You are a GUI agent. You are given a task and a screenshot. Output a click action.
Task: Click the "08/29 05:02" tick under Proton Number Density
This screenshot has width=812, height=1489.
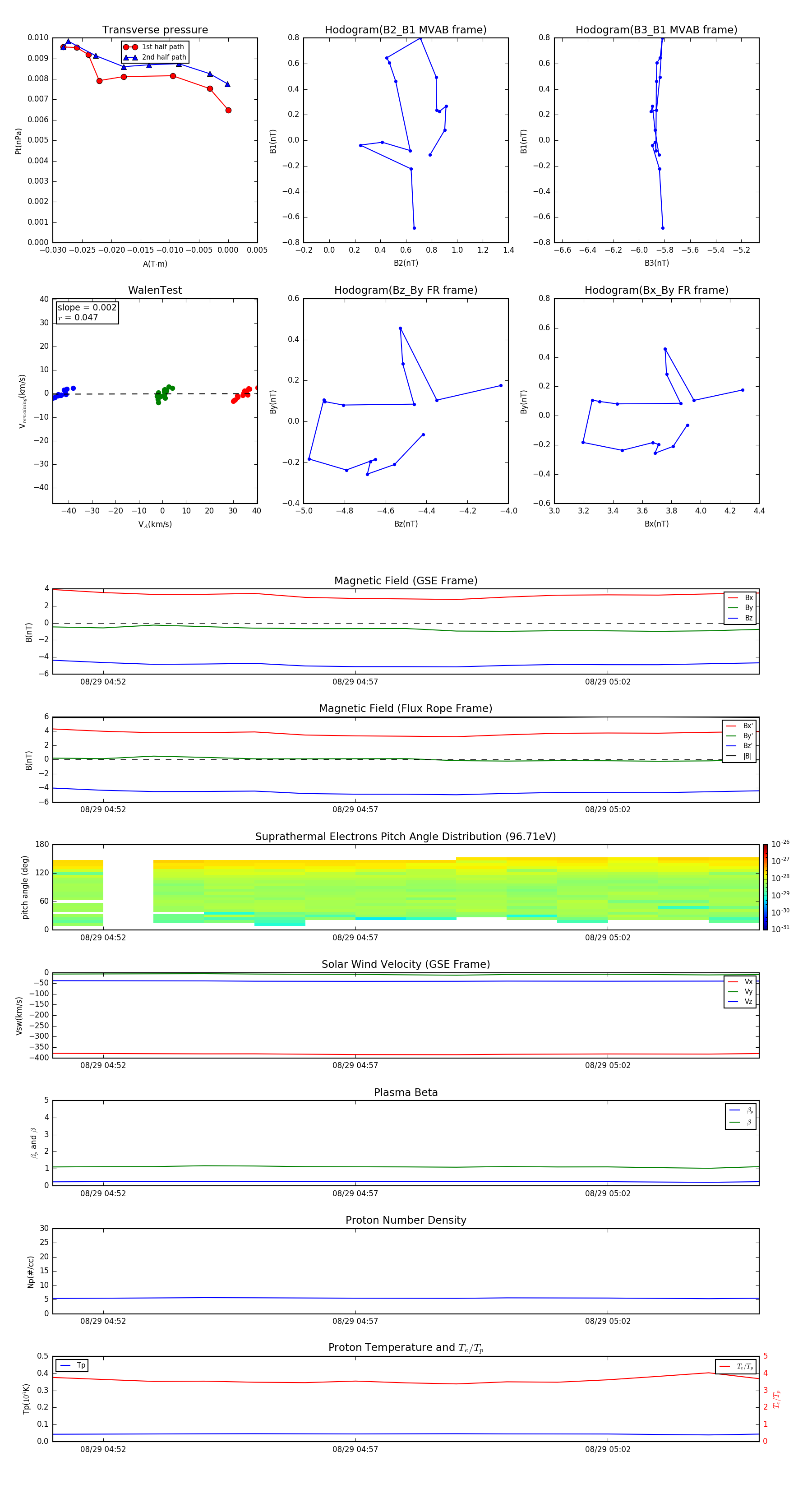[607, 1321]
